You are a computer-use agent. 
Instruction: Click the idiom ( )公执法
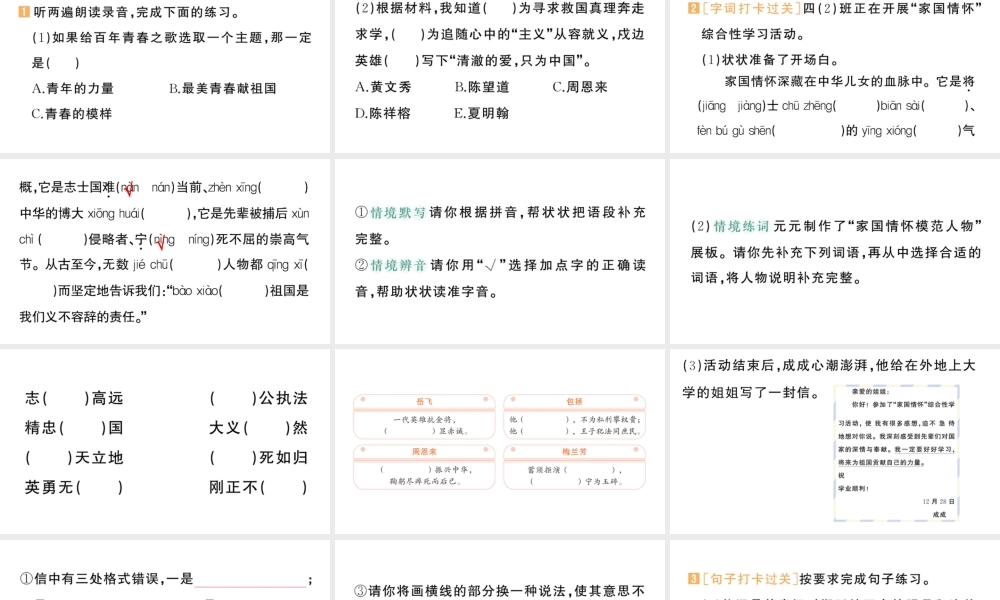(x=258, y=399)
